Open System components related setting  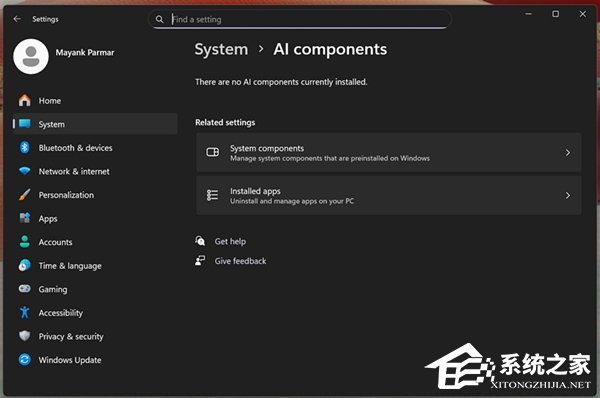(389, 152)
